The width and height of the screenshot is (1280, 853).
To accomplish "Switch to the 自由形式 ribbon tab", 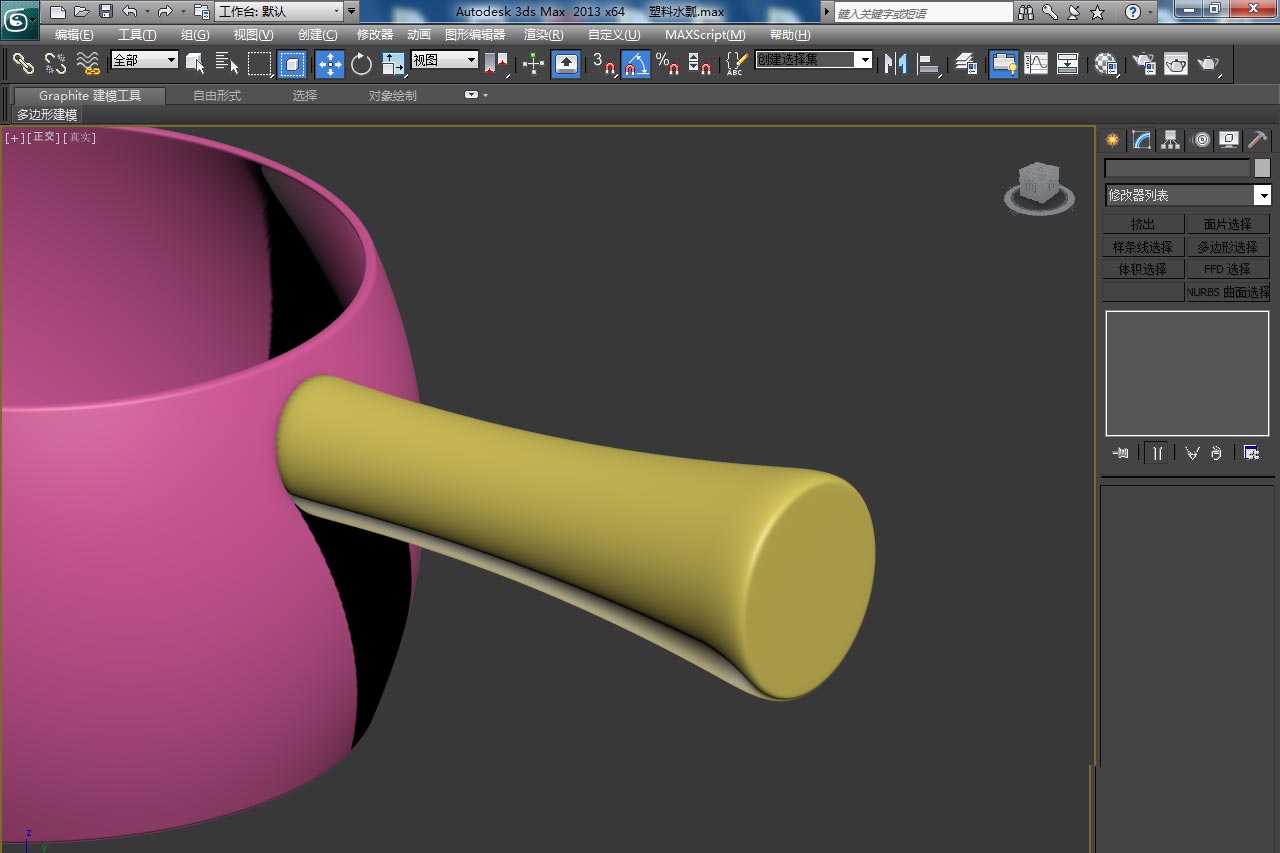I will (x=217, y=96).
